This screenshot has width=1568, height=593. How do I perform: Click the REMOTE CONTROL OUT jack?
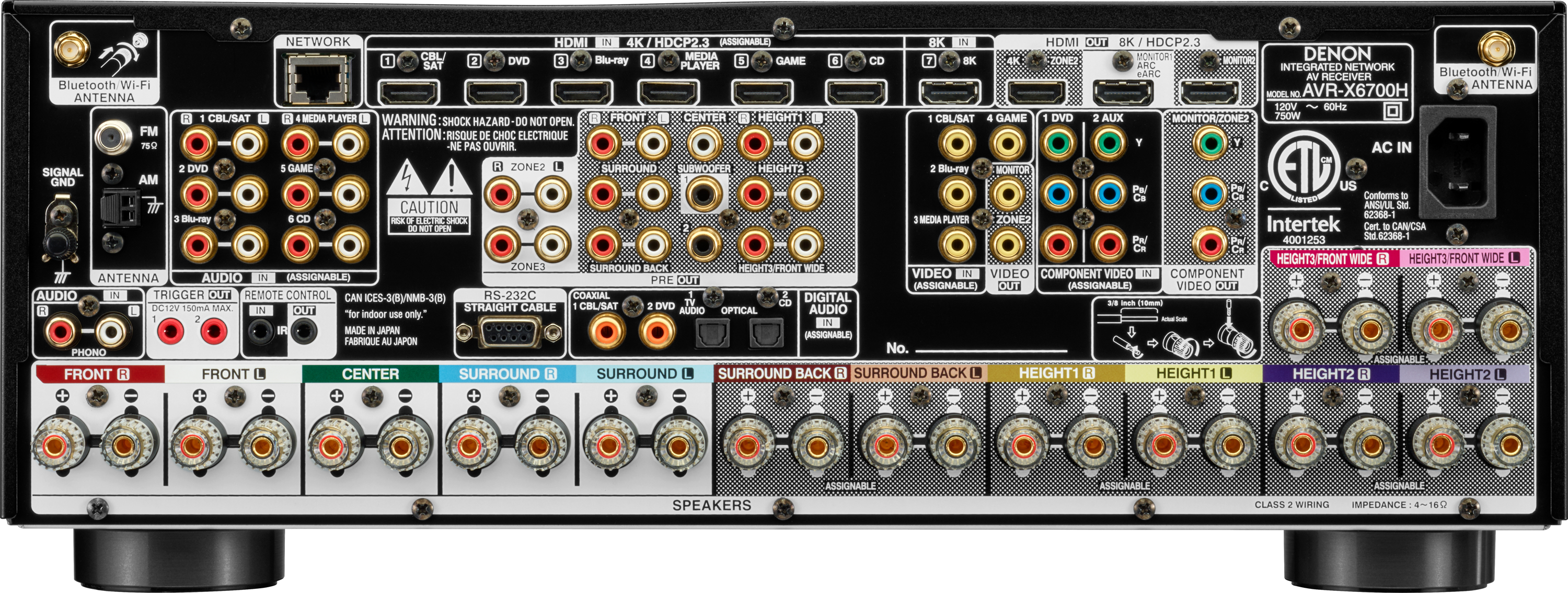coord(303,332)
